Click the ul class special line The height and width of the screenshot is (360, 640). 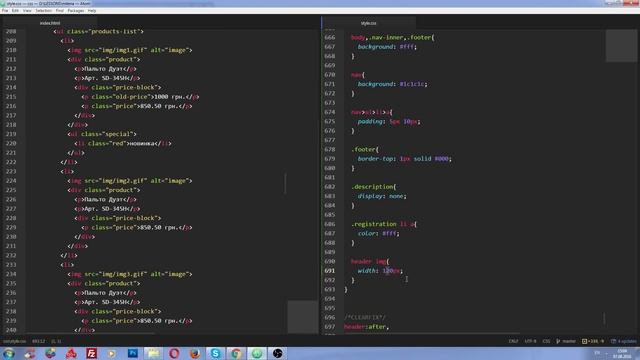tap(102, 134)
